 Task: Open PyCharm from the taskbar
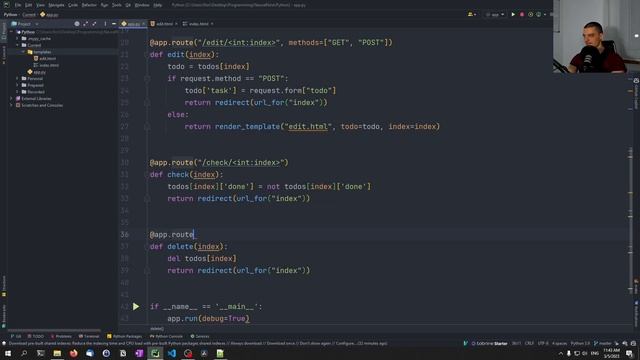point(155,353)
